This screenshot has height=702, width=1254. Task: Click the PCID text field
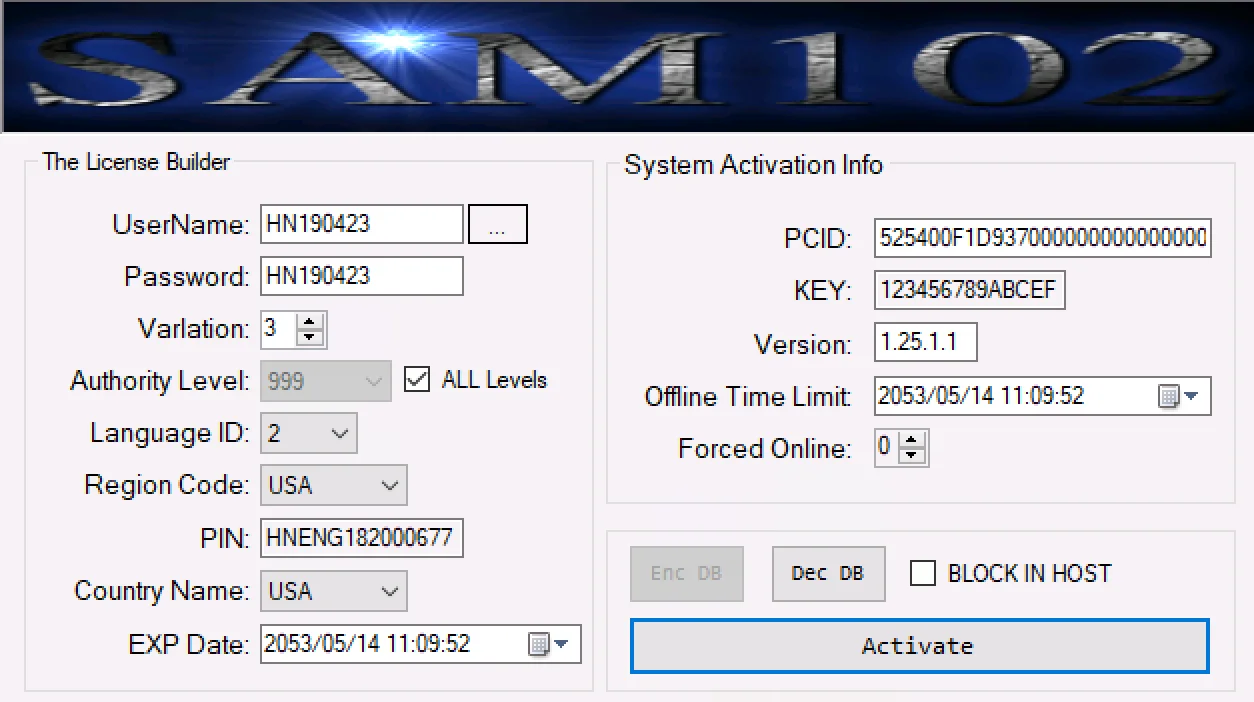1042,239
